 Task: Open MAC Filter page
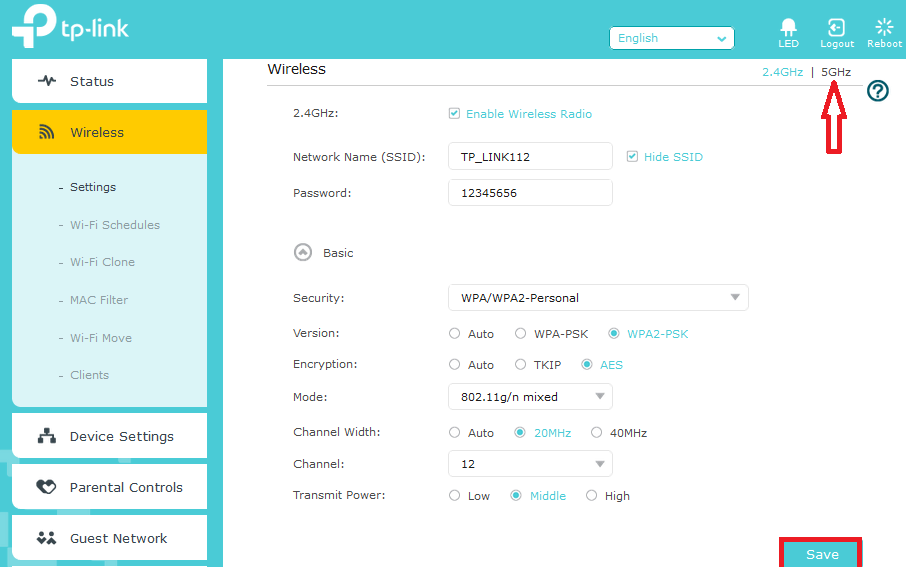(x=99, y=300)
